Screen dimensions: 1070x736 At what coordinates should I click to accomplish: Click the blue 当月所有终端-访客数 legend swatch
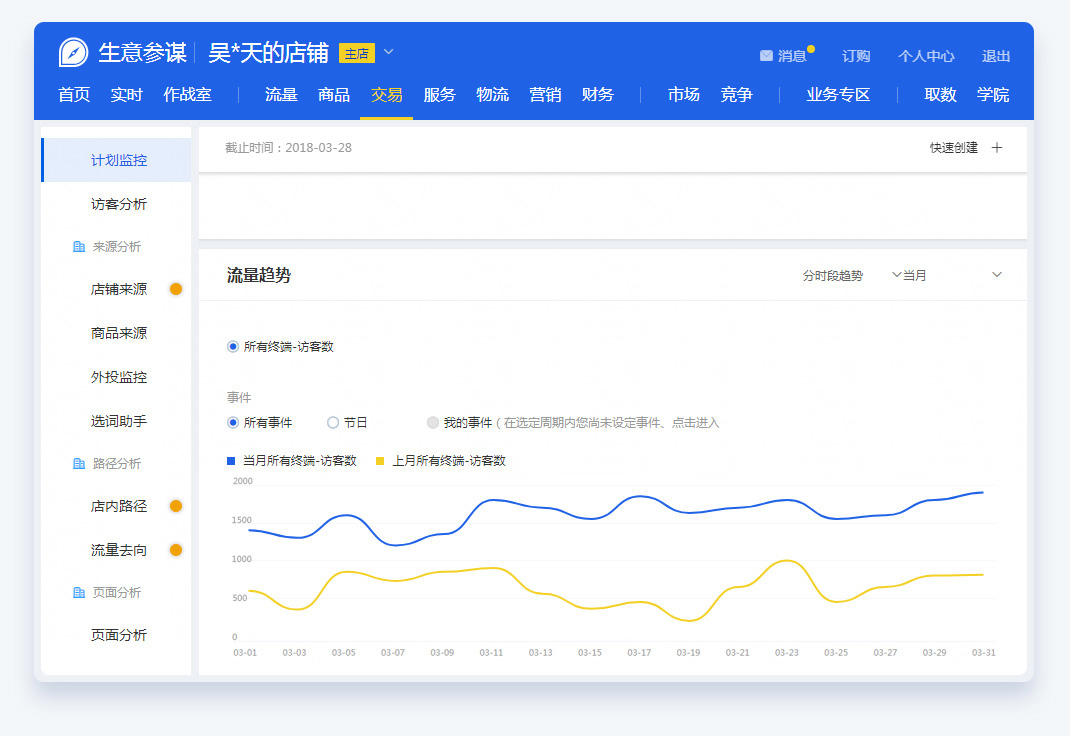tap(231, 461)
